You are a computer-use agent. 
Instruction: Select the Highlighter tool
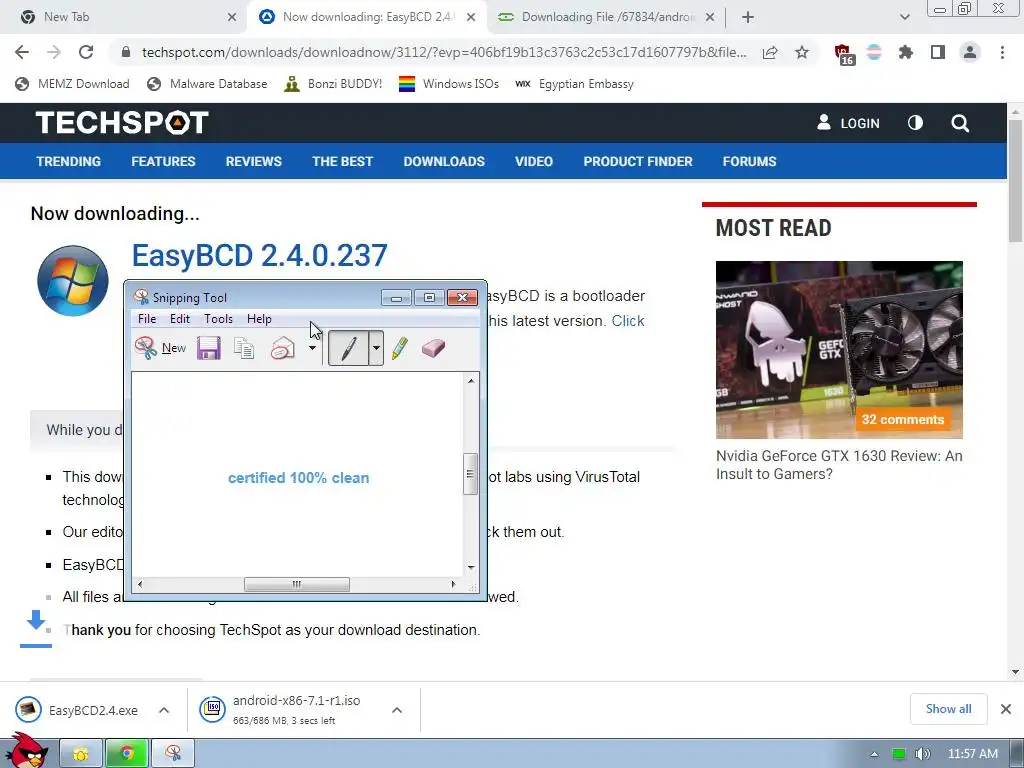(400, 348)
